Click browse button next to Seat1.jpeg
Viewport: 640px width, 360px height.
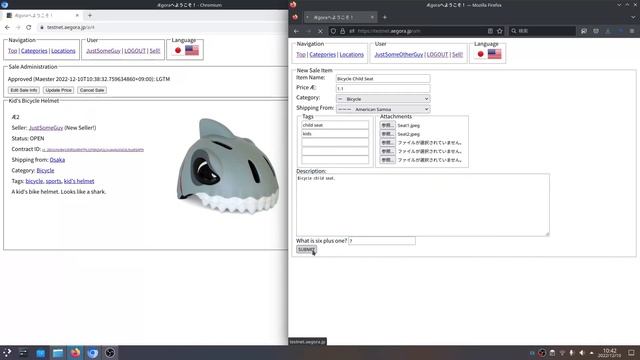click(x=387, y=125)
